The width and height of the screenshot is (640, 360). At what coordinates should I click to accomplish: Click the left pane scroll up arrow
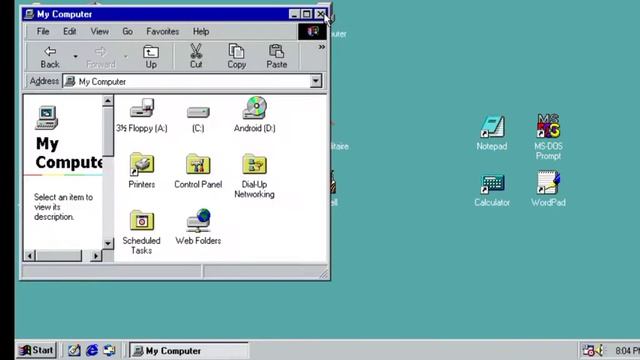[107, 100]
